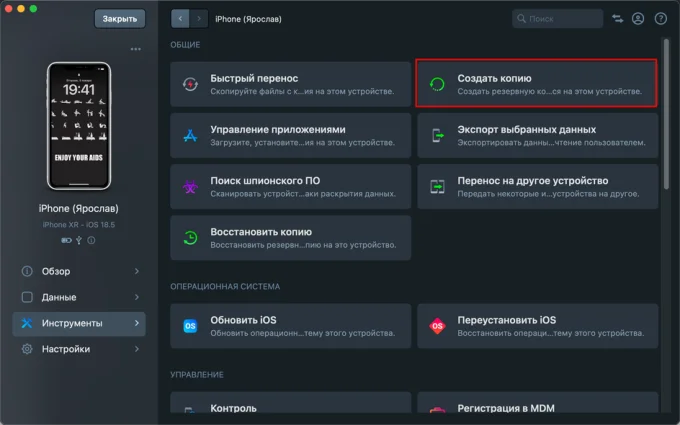680x425 pixels.
Task: Click the Экспорт выбранных данных icon
Action: pos(437,136)
